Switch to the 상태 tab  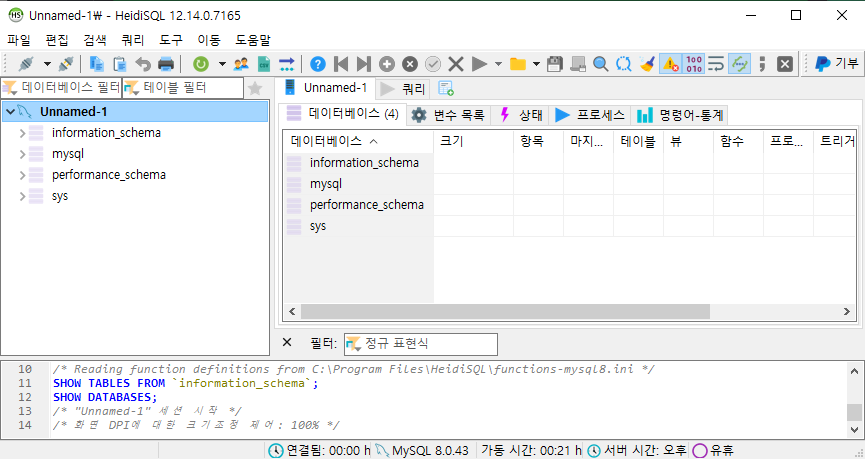pyautogui.click(x=520, y=115)
